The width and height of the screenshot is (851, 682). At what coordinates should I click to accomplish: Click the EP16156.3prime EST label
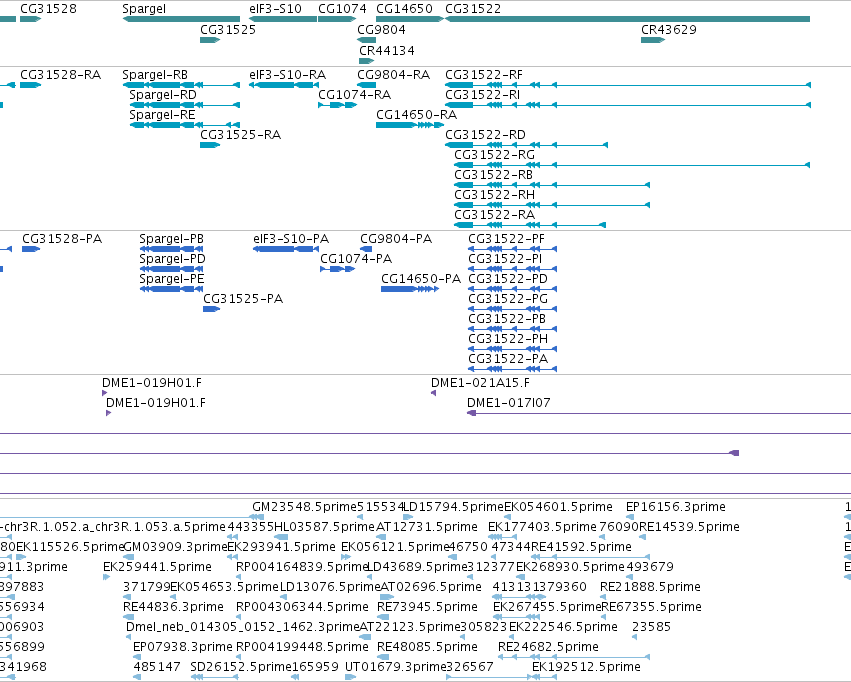[676, 507]
